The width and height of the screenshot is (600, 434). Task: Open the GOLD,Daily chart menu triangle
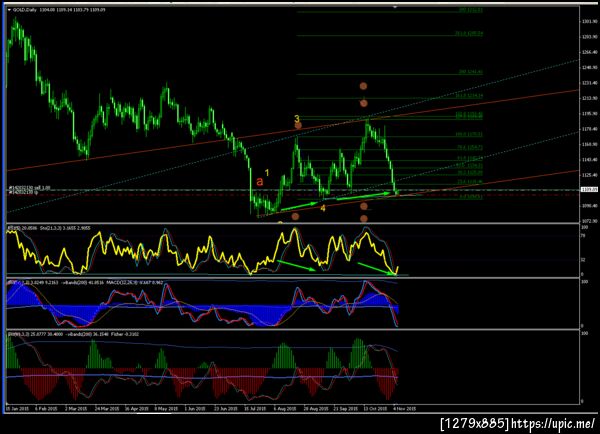[9, 10]
